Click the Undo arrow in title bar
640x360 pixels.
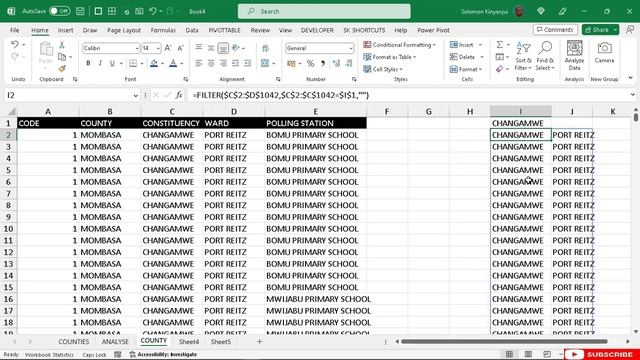153,11
